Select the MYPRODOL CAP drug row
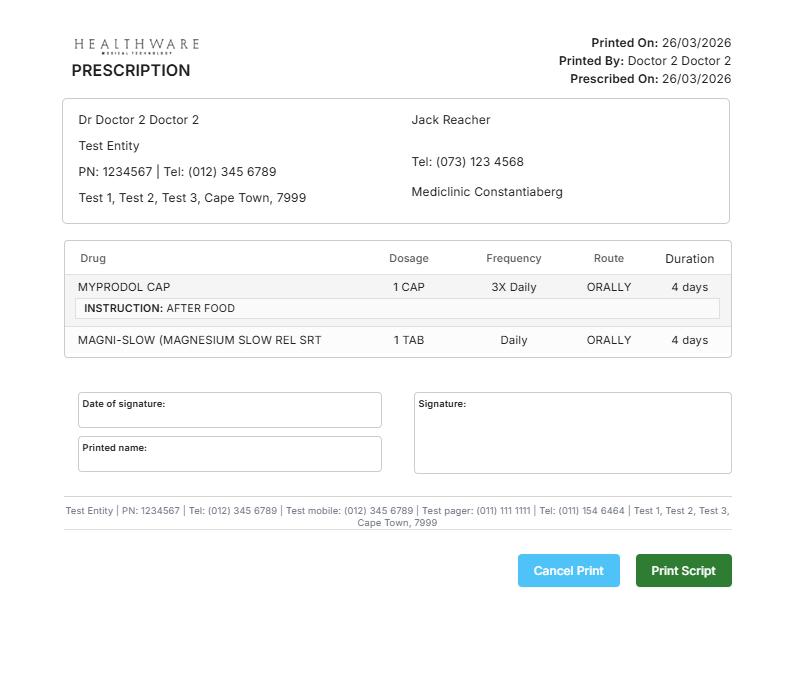Viewport: 797px width, 683px height. (x=398, y=287)
